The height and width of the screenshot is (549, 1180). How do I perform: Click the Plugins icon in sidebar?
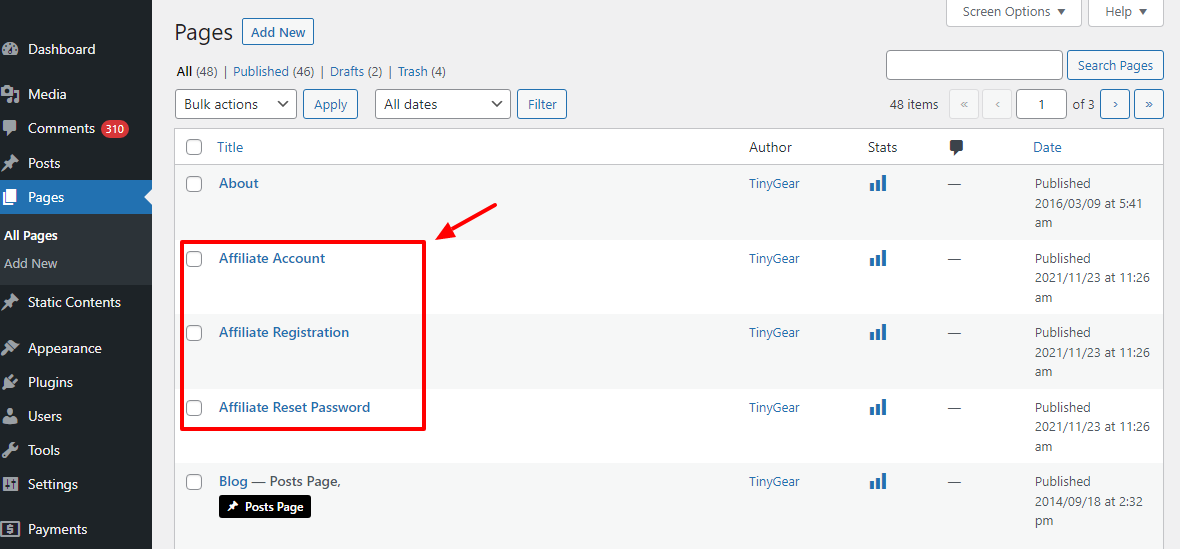[x=11, y=382]
